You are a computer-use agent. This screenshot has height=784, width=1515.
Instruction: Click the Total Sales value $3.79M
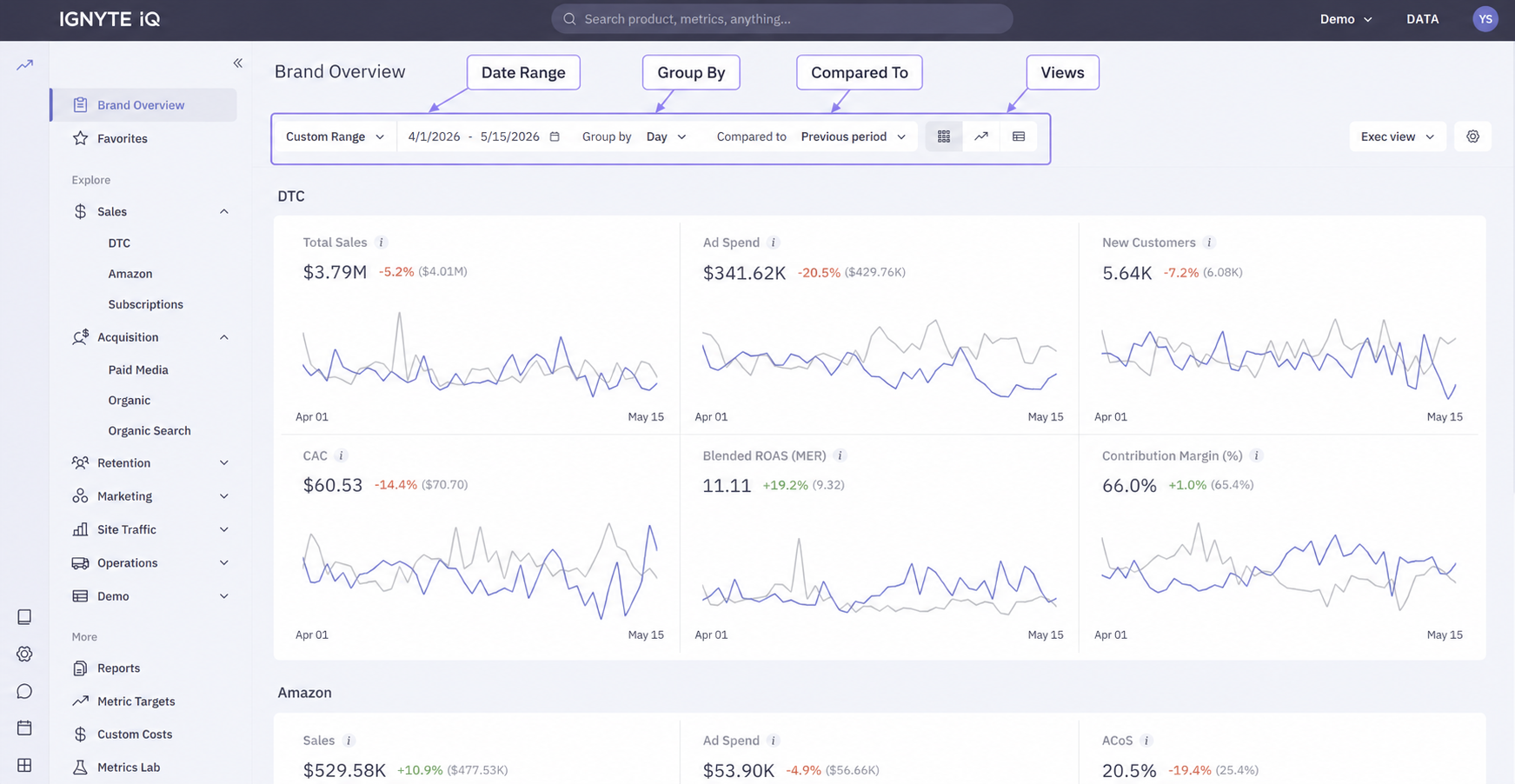pyautogui.click(x=335, y=272)
